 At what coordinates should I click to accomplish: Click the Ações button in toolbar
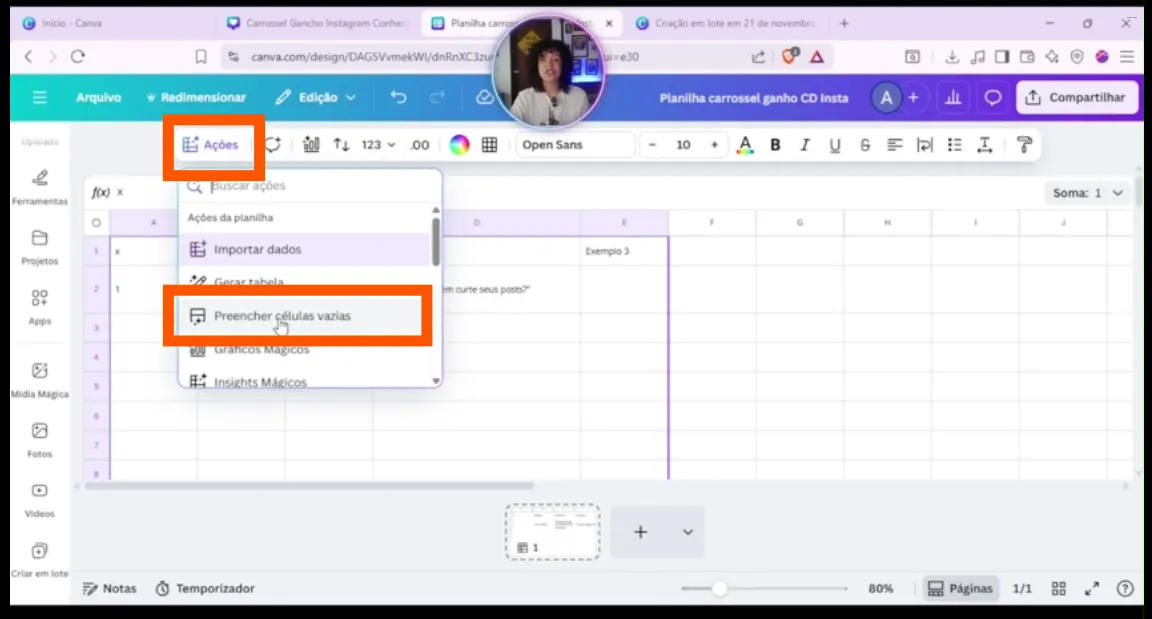211,145
